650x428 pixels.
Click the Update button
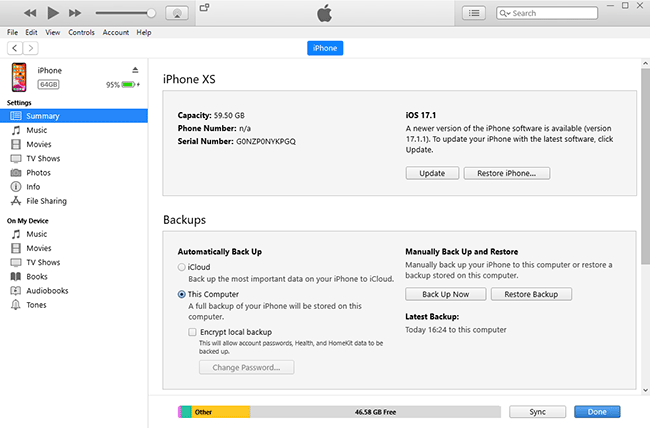click(432, 173)
